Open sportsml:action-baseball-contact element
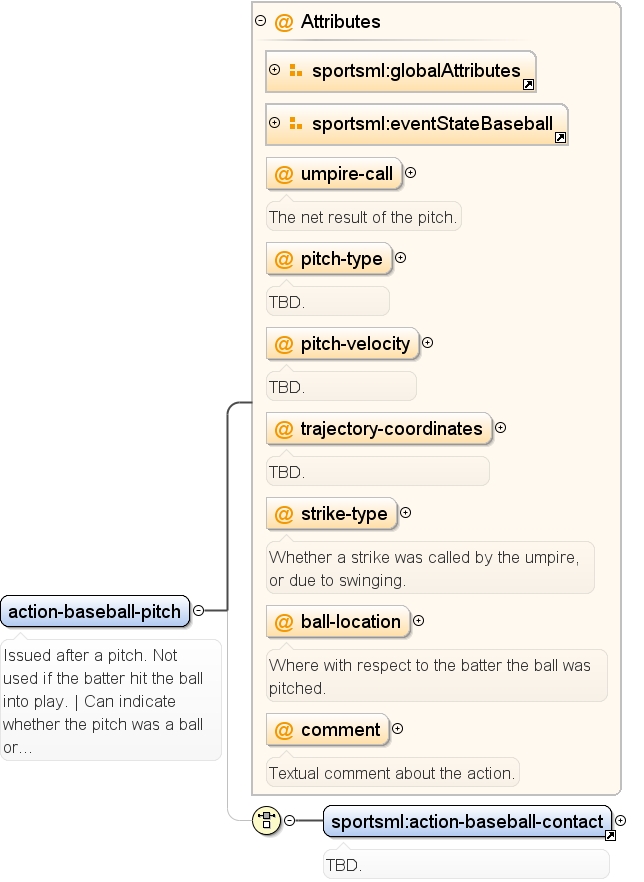This screenshot has height=882, width=644. pyautogui.click(x=467, y=822)
